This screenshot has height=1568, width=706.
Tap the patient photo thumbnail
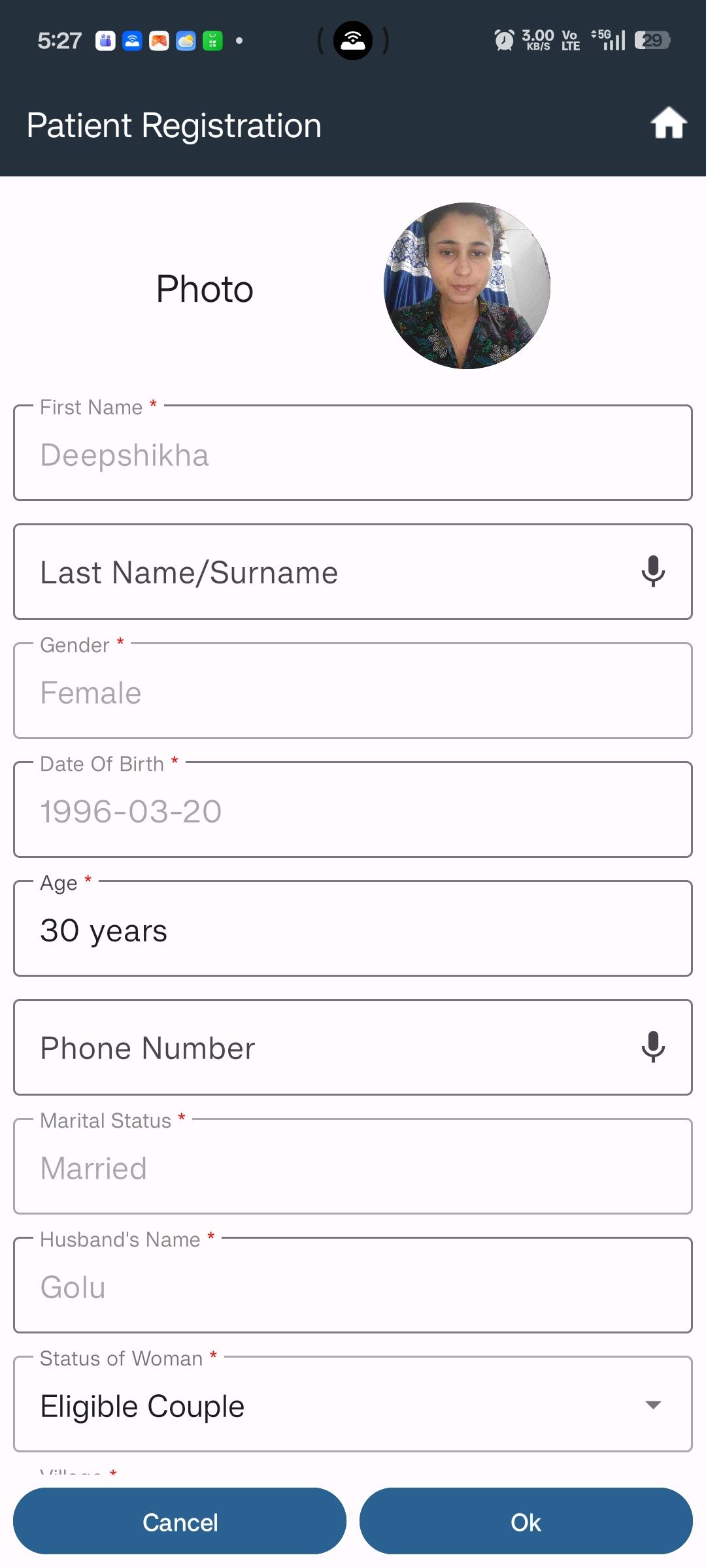[467, 286]
